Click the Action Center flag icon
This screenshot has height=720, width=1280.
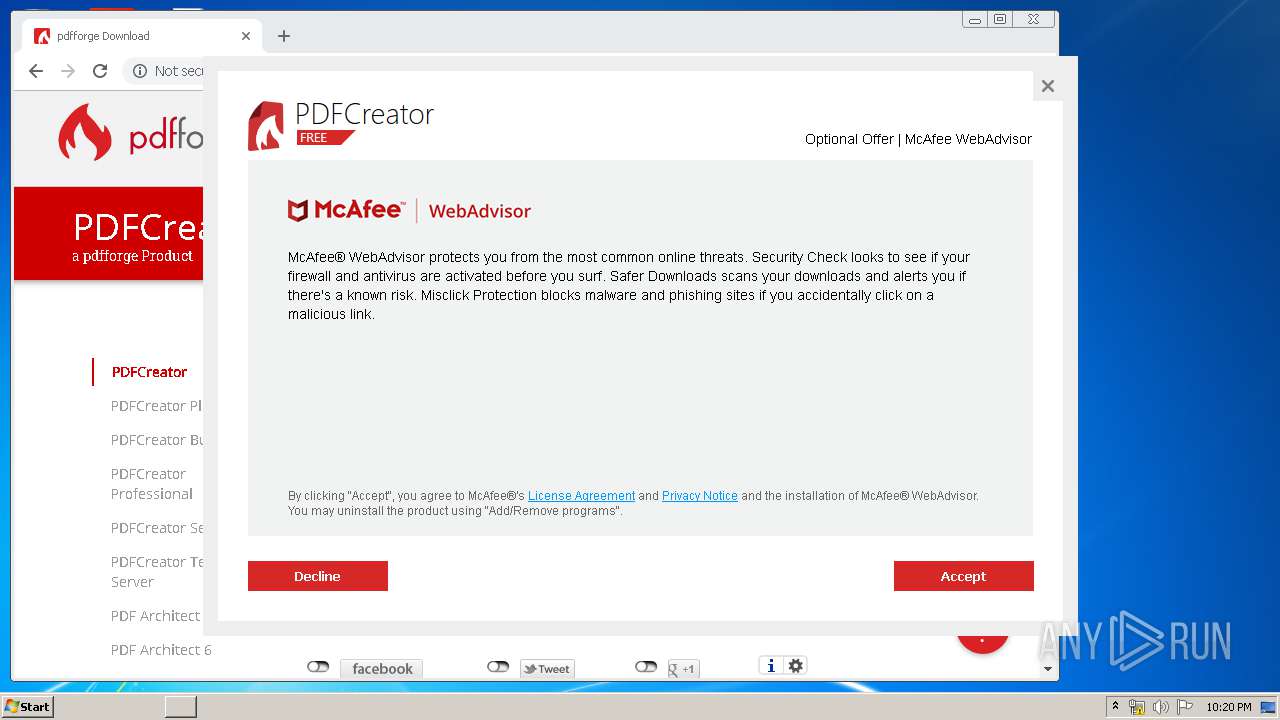[x=1185, y=707]
